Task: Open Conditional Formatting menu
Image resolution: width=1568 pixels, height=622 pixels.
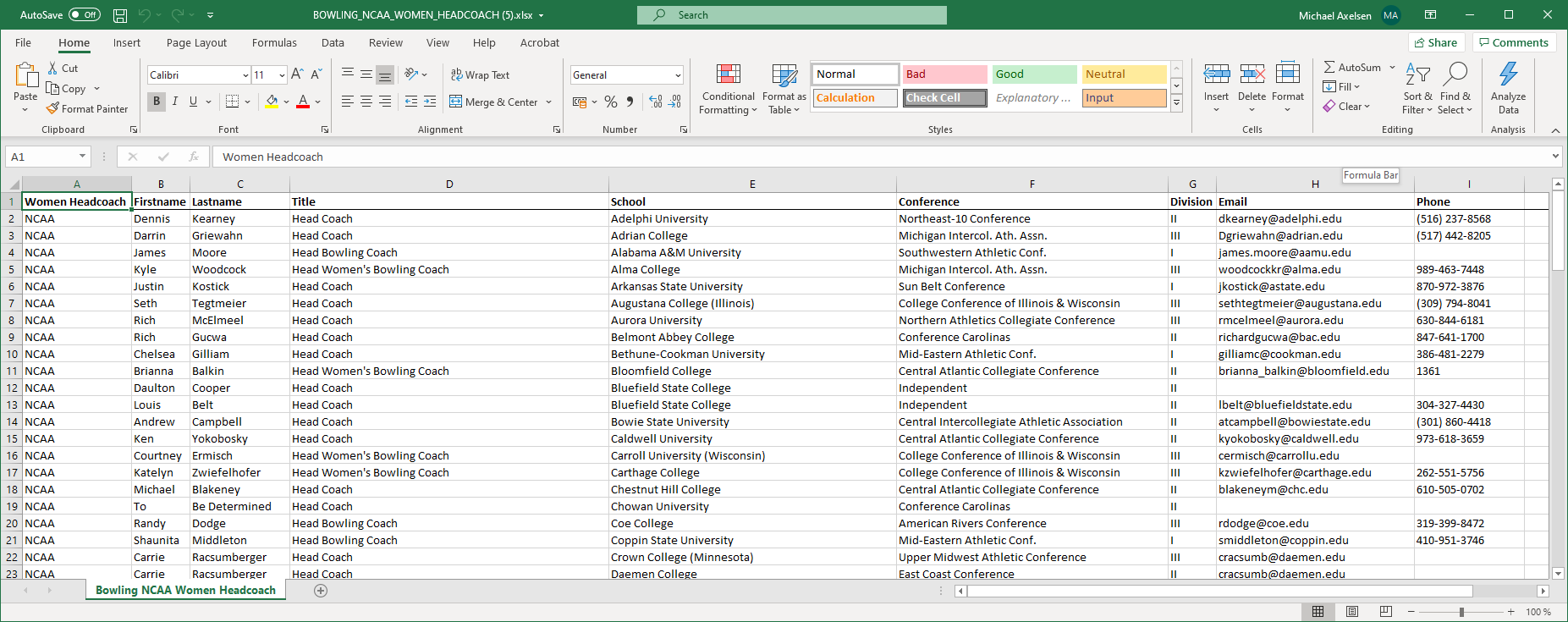Action: point(728,89)
